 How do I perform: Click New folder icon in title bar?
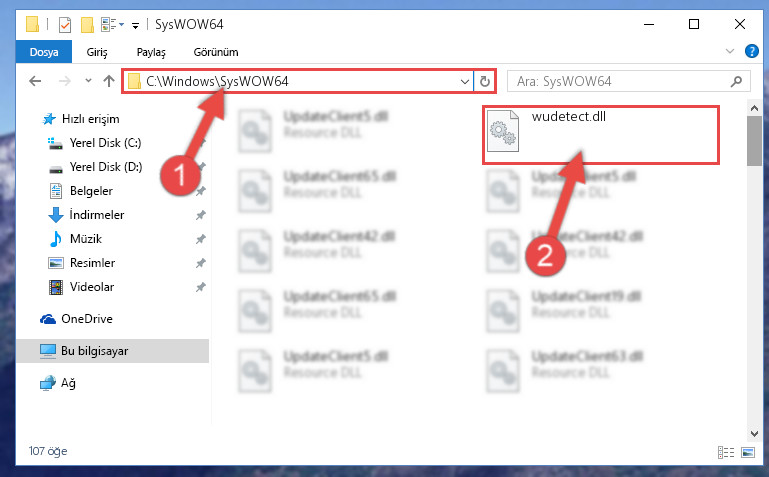tap(87, 25)
